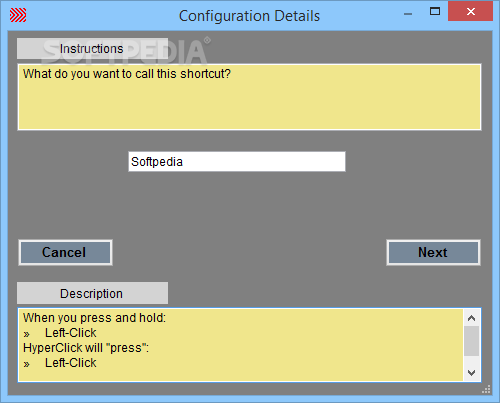Click the Description header label
This screenshot has height=403, width=500.
[92, 293]
